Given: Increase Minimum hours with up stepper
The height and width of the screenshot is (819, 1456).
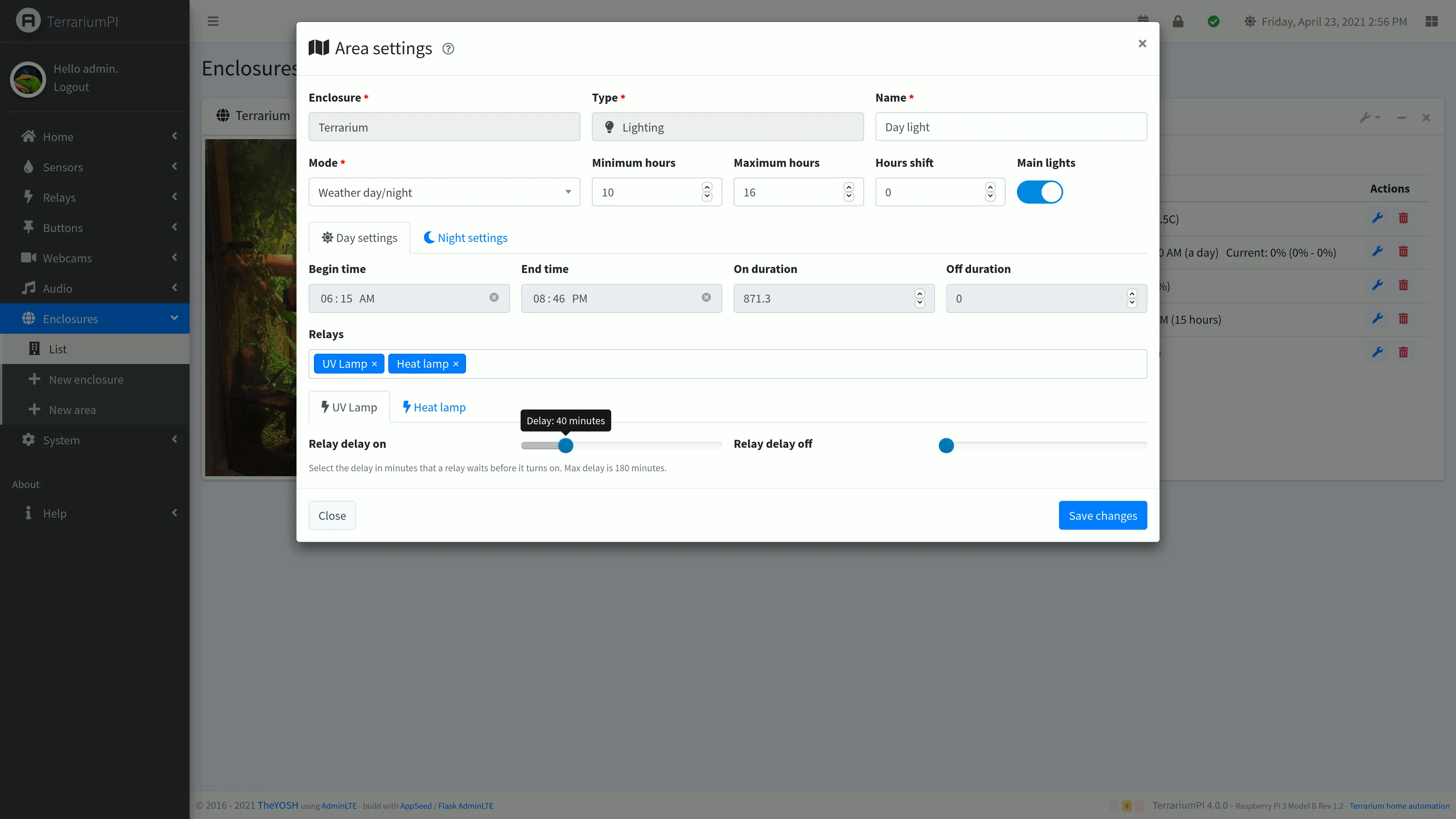Looking at the screenshot, I should tap(706, 187).
